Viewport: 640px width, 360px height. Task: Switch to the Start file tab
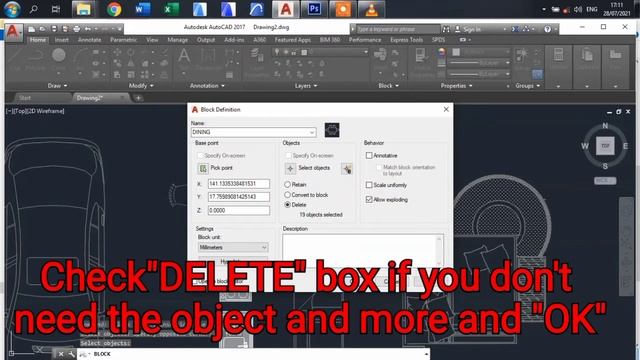(25, 98)
